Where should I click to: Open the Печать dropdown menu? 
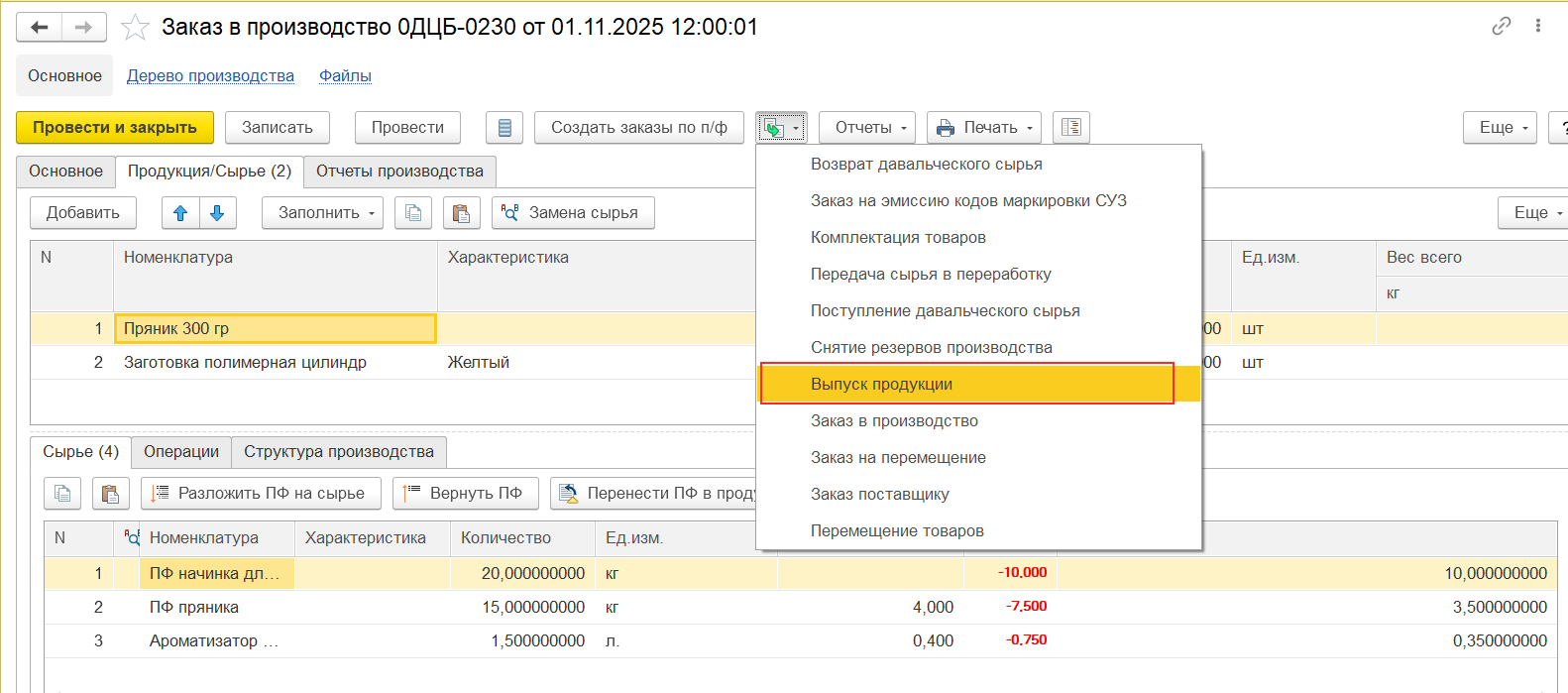click(984, 128)
